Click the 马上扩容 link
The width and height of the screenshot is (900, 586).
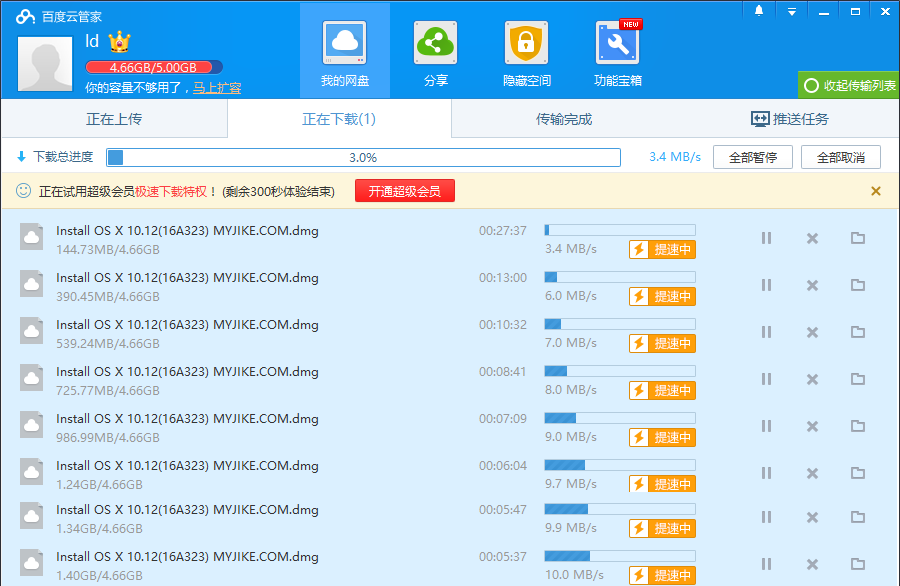coord(217,88)
